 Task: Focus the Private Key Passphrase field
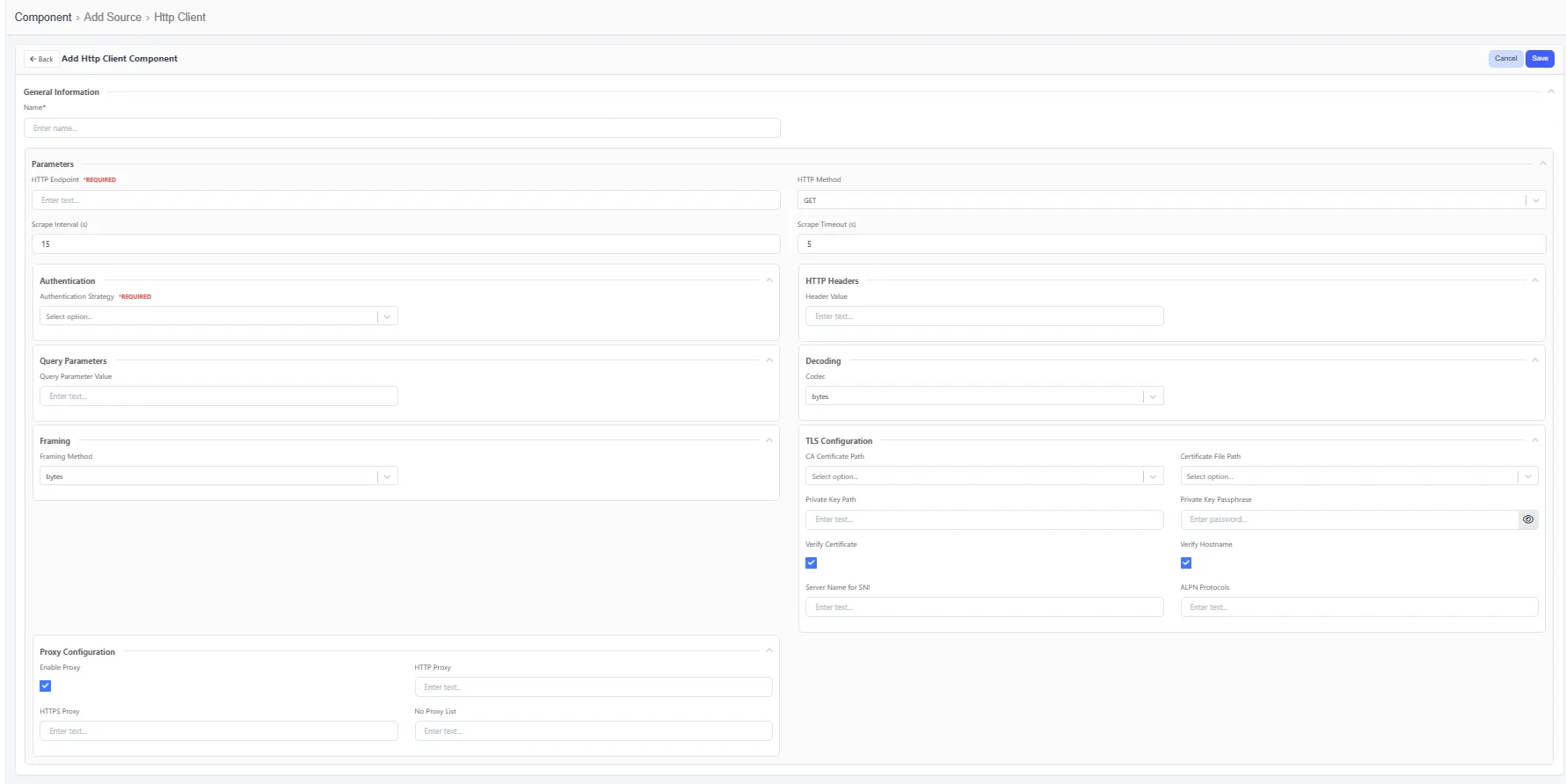[1350, 519]
